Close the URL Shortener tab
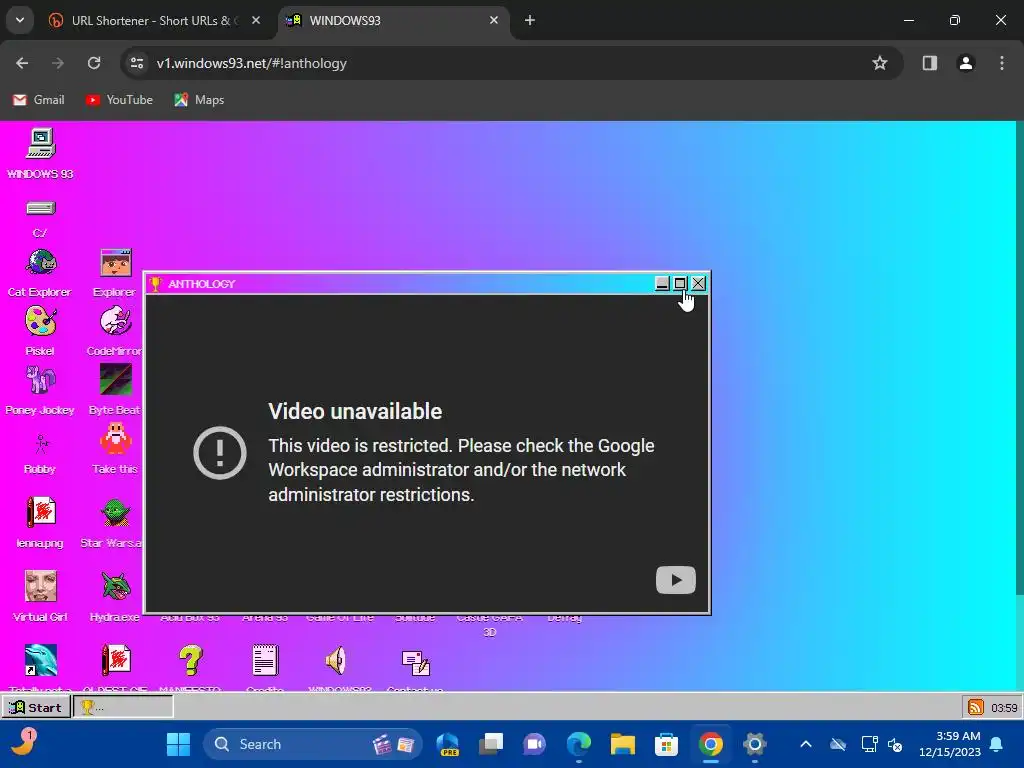Screen dimensions: 1024x768 pos(256,20)
